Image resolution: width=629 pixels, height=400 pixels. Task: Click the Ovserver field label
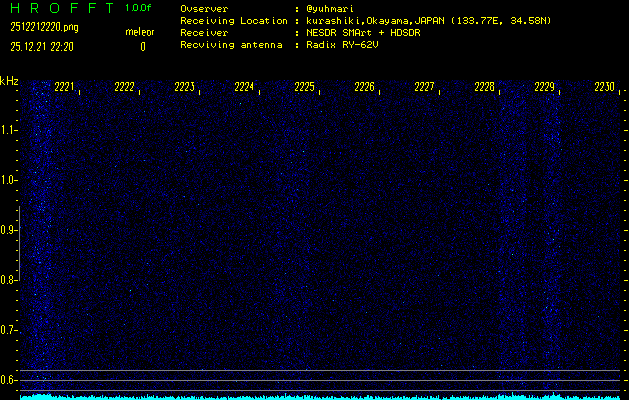(204, 9)
